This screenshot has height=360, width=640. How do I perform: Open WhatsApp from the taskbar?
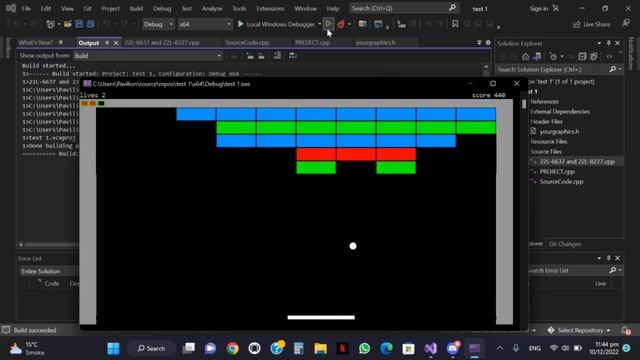364,348
